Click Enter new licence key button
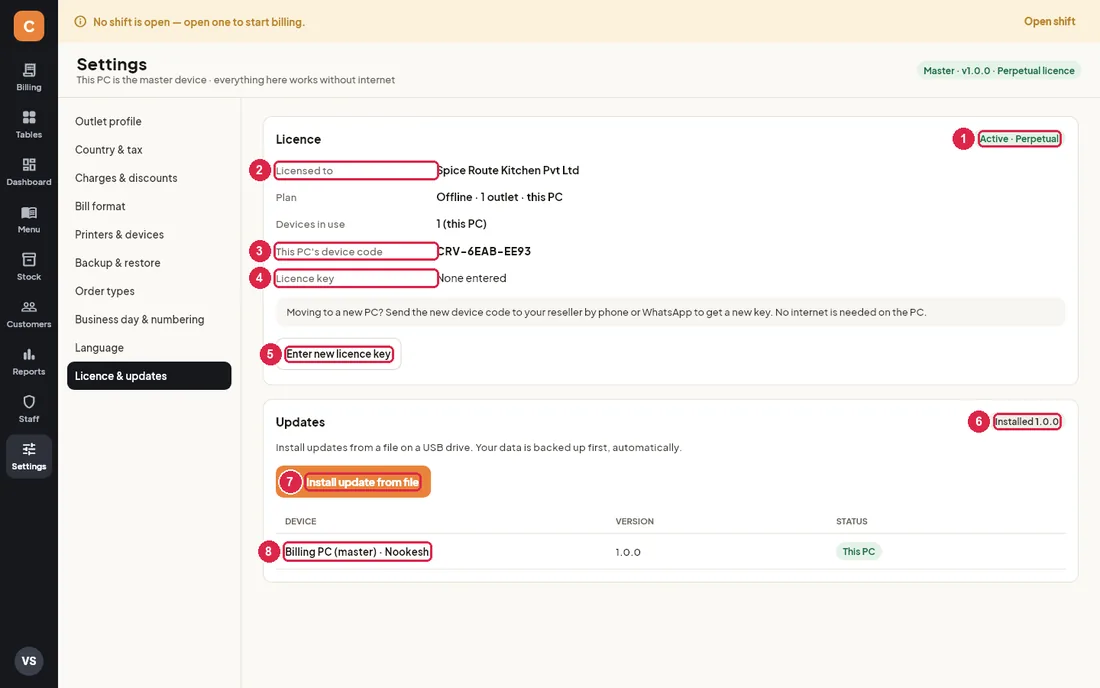The height and width of the screenshot is (688, 1100). pyautogui.click(x=338, y=354)
